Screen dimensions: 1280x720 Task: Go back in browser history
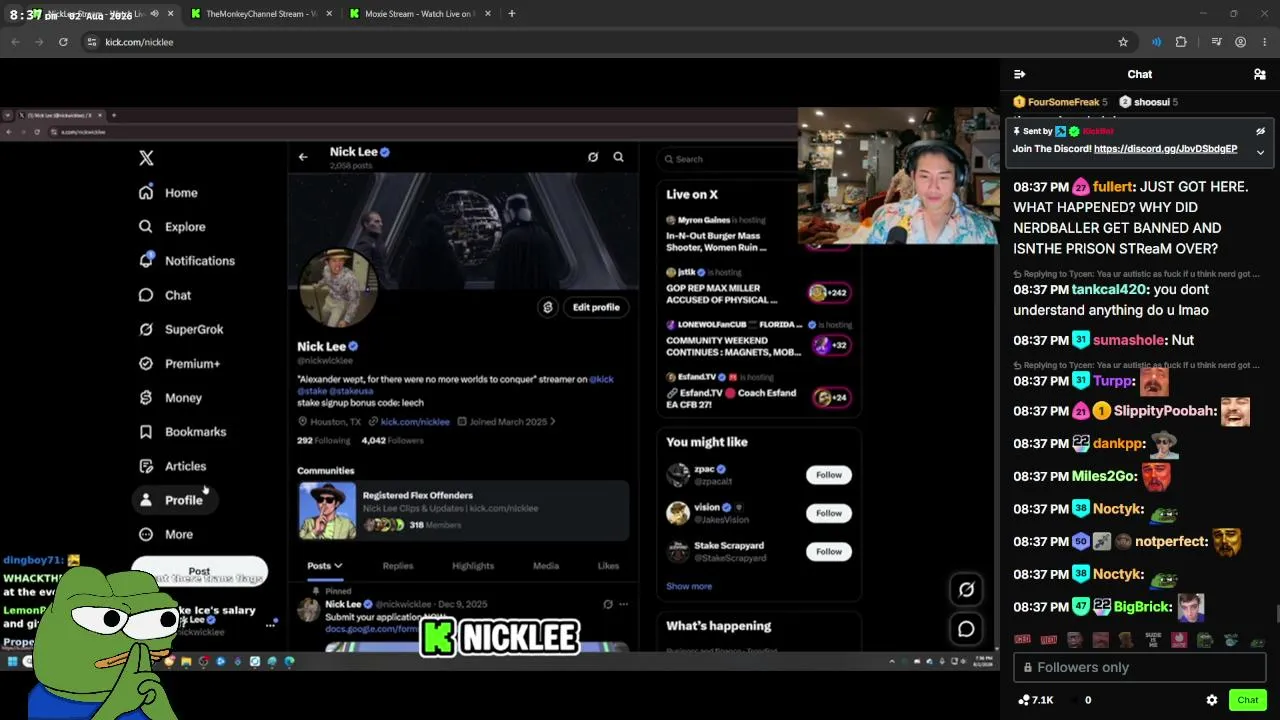click(x=15, y=42)
